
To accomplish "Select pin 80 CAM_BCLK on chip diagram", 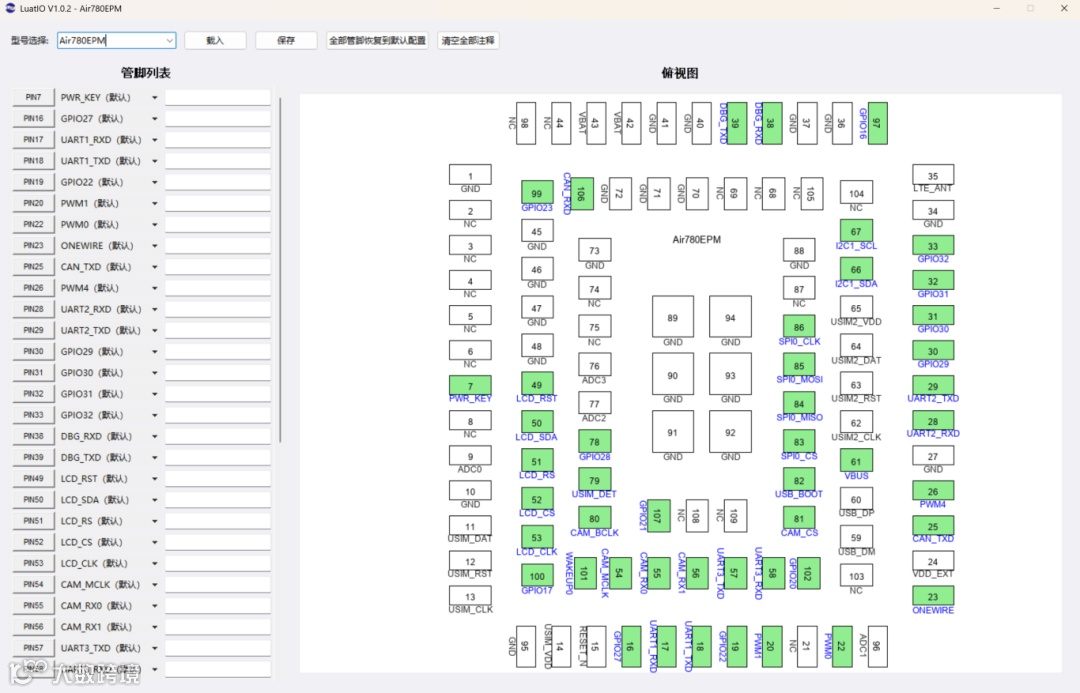I will (594, 518).
